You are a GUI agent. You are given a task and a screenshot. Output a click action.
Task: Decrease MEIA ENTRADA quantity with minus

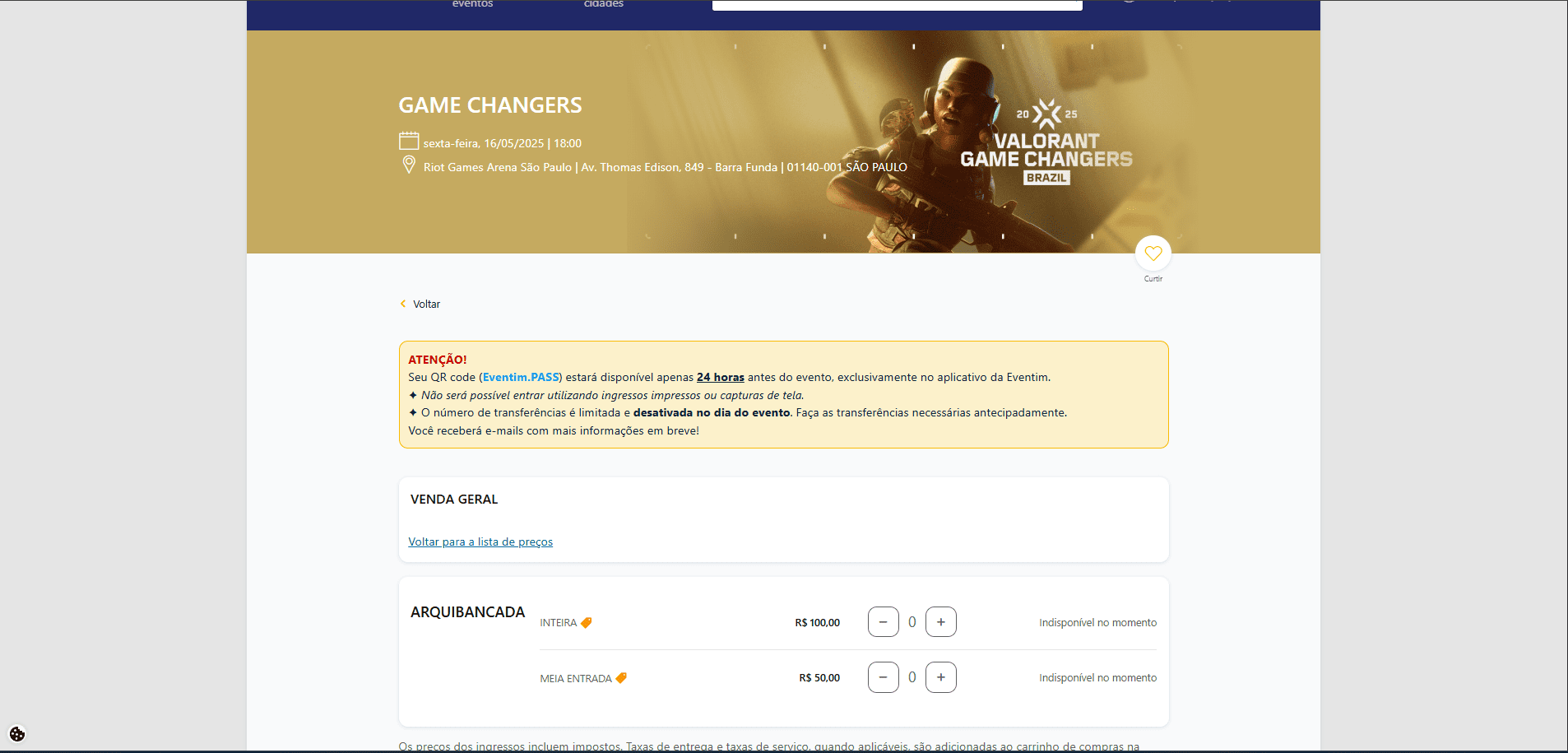point(883,677)
